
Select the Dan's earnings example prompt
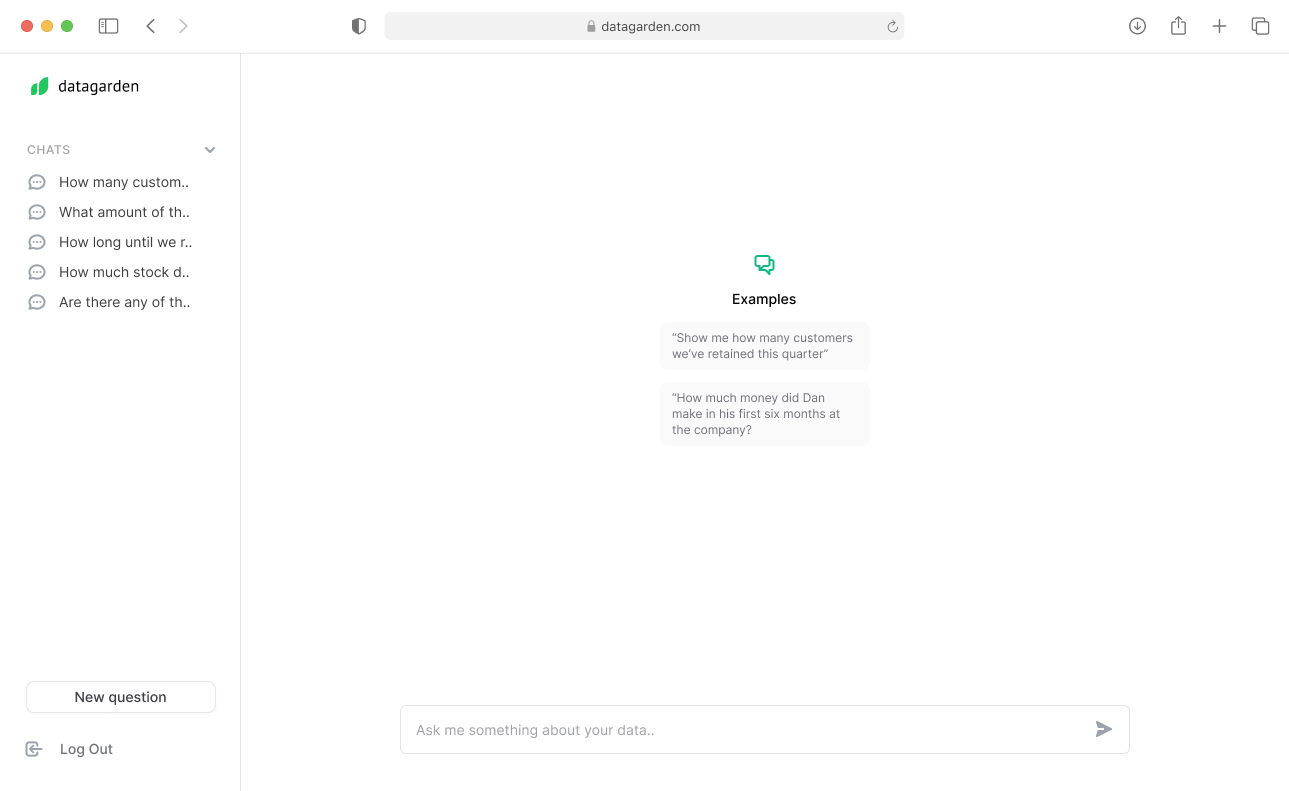(765, 414)
